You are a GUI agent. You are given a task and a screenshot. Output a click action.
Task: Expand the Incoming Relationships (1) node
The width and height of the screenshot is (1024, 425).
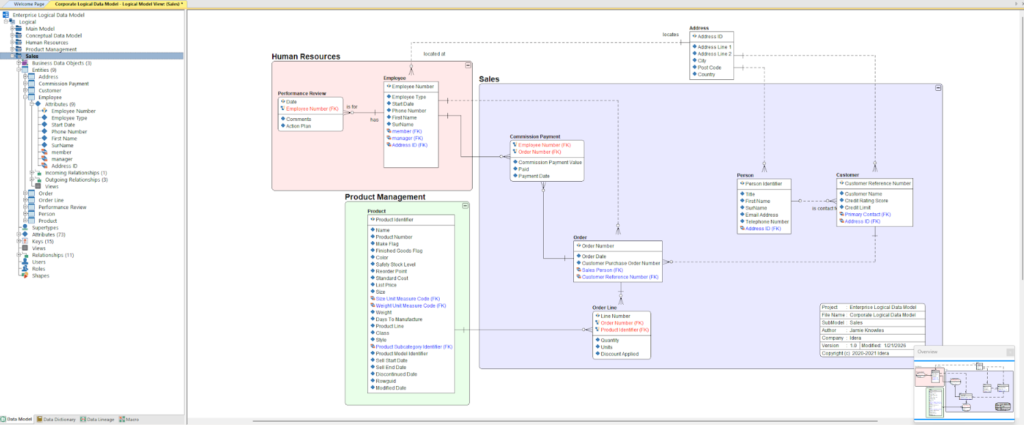coord(31,172)
